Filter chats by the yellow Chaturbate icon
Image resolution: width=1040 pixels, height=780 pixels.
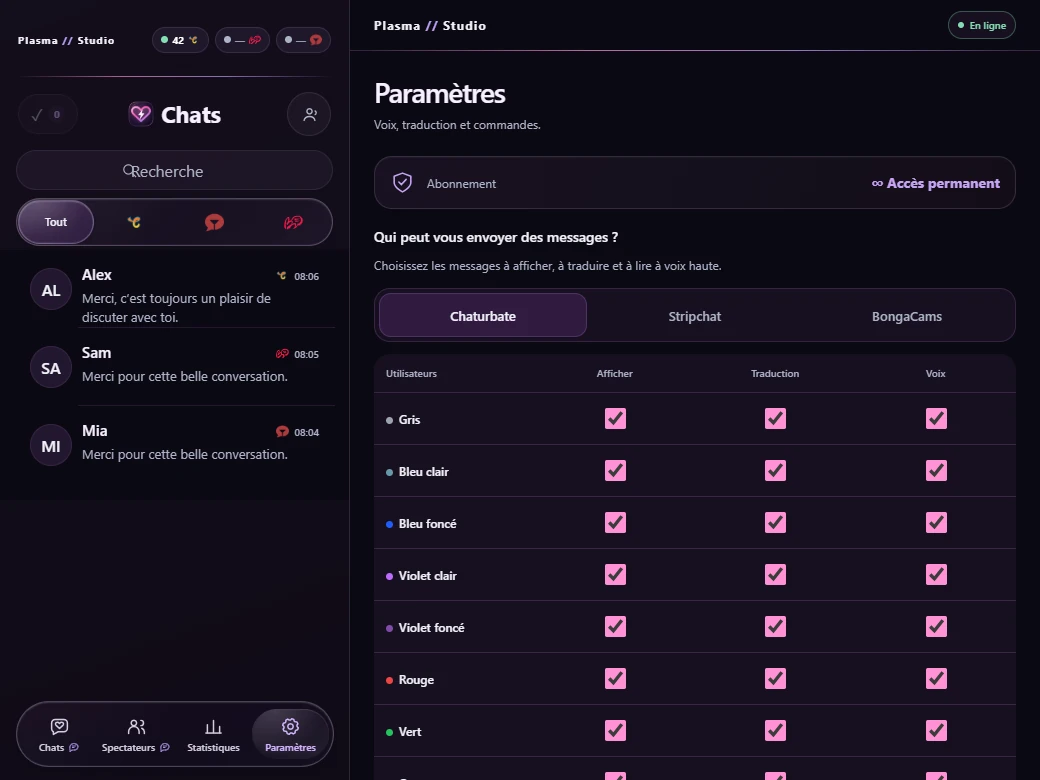tap(134, 222)
